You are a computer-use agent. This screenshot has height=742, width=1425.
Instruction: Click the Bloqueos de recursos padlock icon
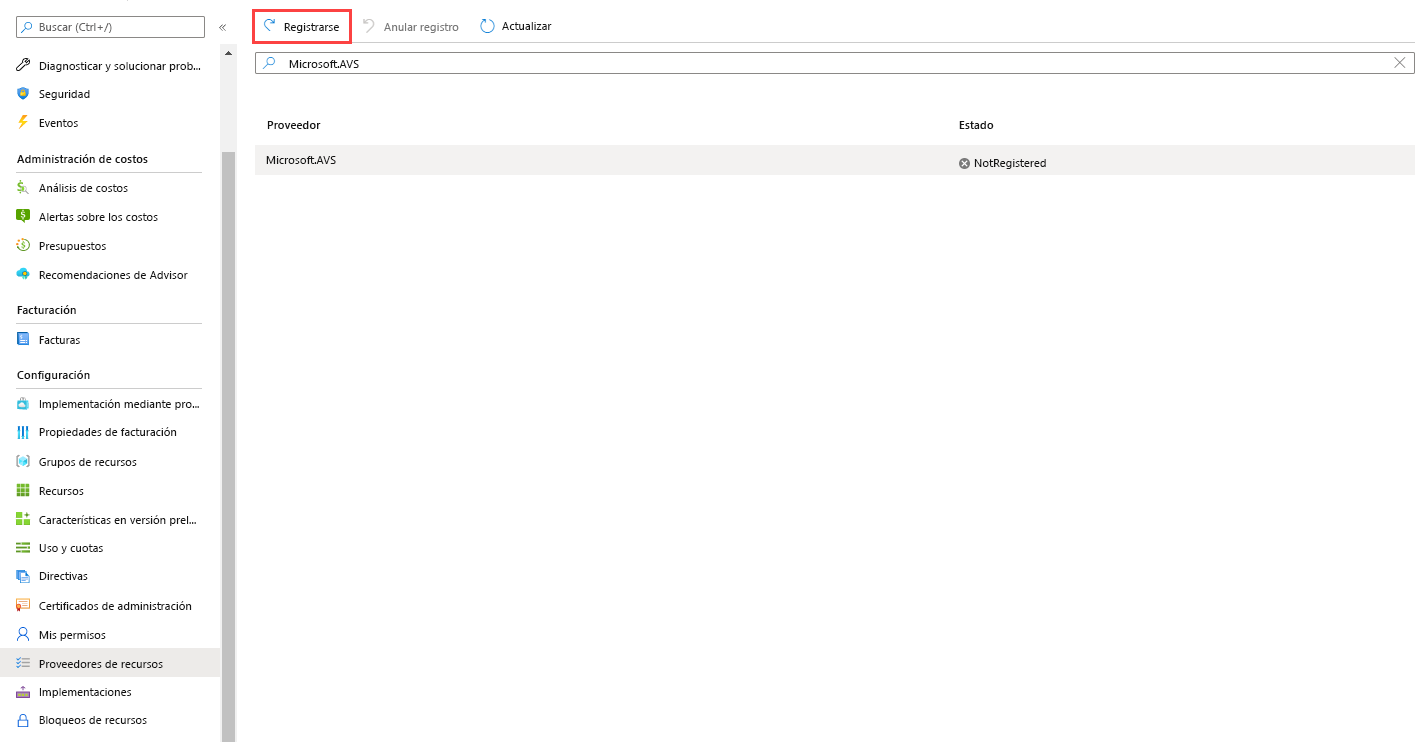[22, 720]
